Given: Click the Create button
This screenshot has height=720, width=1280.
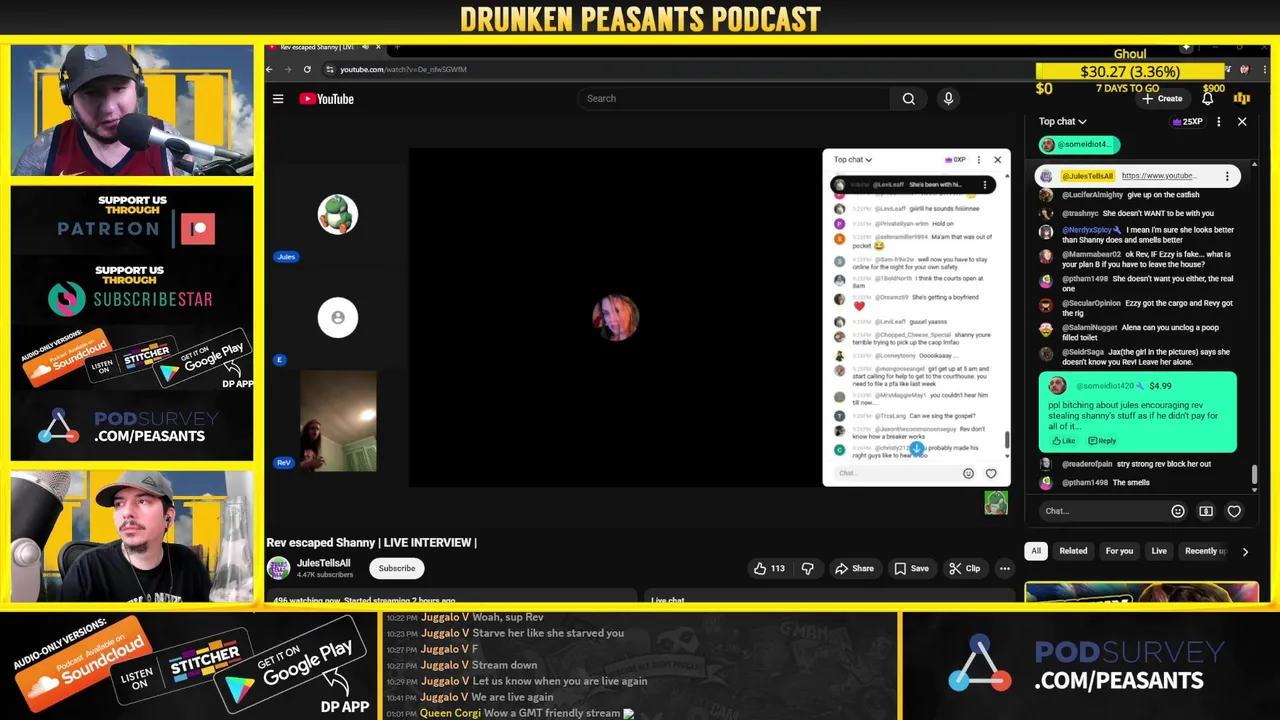Looking at the screenshot, I should point(1162,99).
